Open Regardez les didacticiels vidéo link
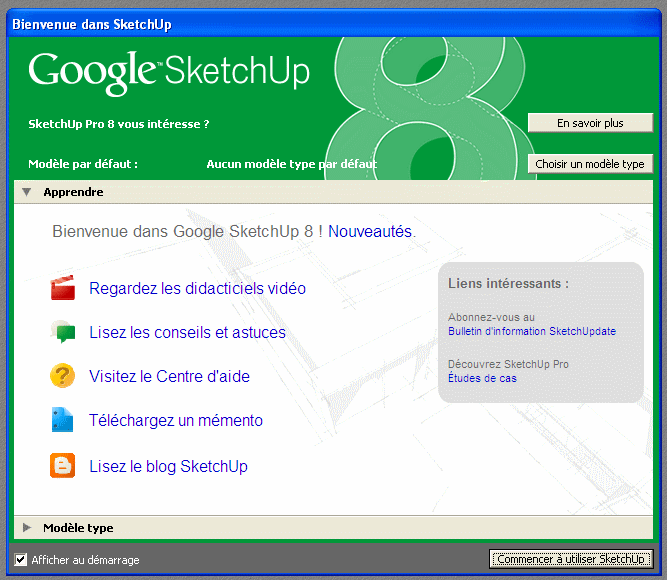This screenshot has height=580, width=667. [x=197, y=289]
